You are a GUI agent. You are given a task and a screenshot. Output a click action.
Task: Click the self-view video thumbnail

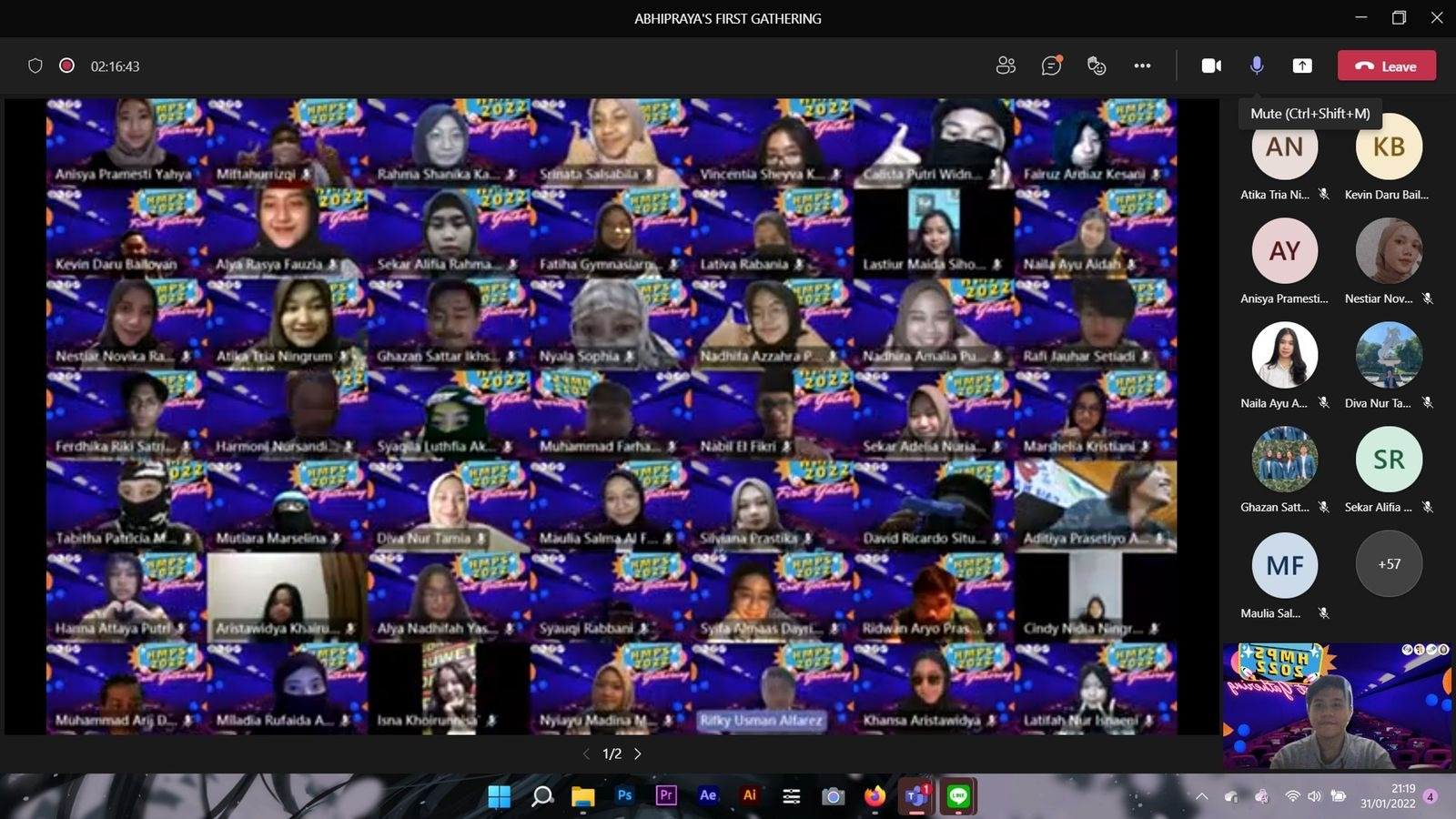[1337, 706]
